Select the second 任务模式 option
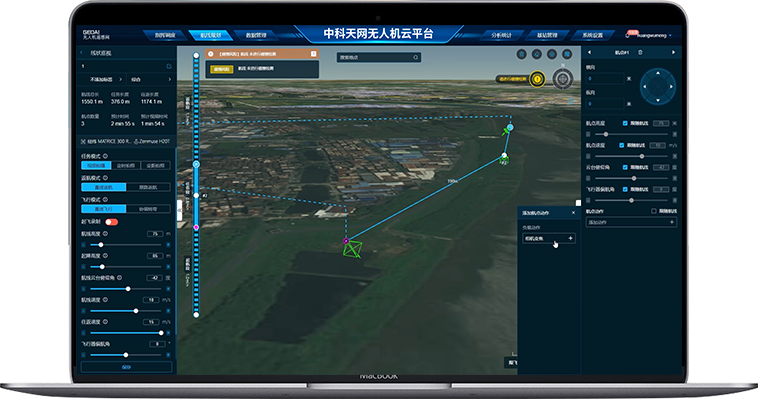 point(126,165)
